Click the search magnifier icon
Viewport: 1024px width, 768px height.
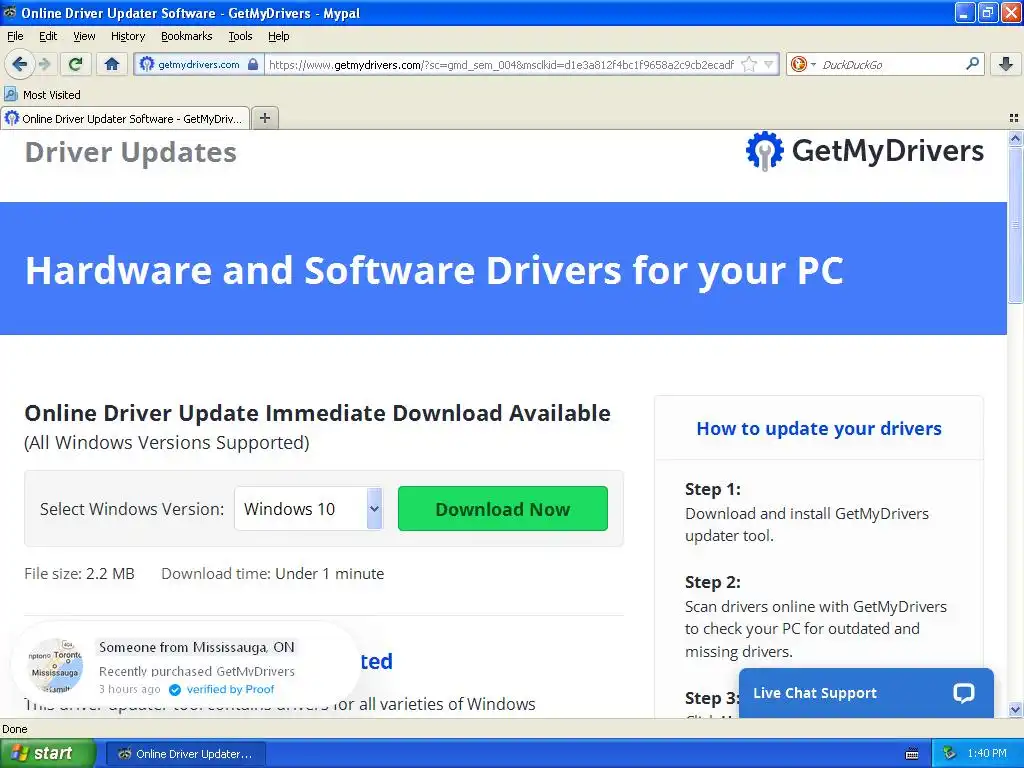pos(972,63)
